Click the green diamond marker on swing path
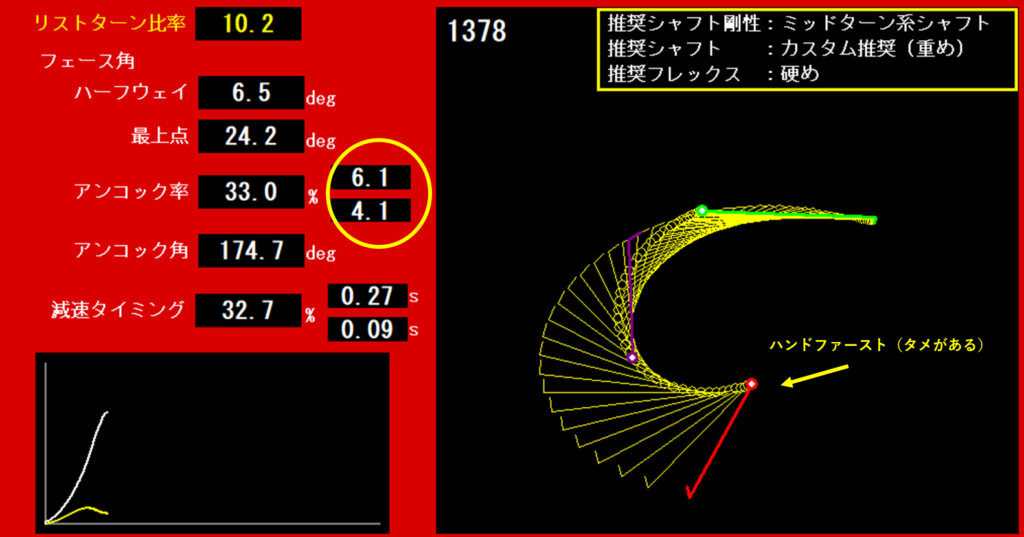 coord(702,210)
